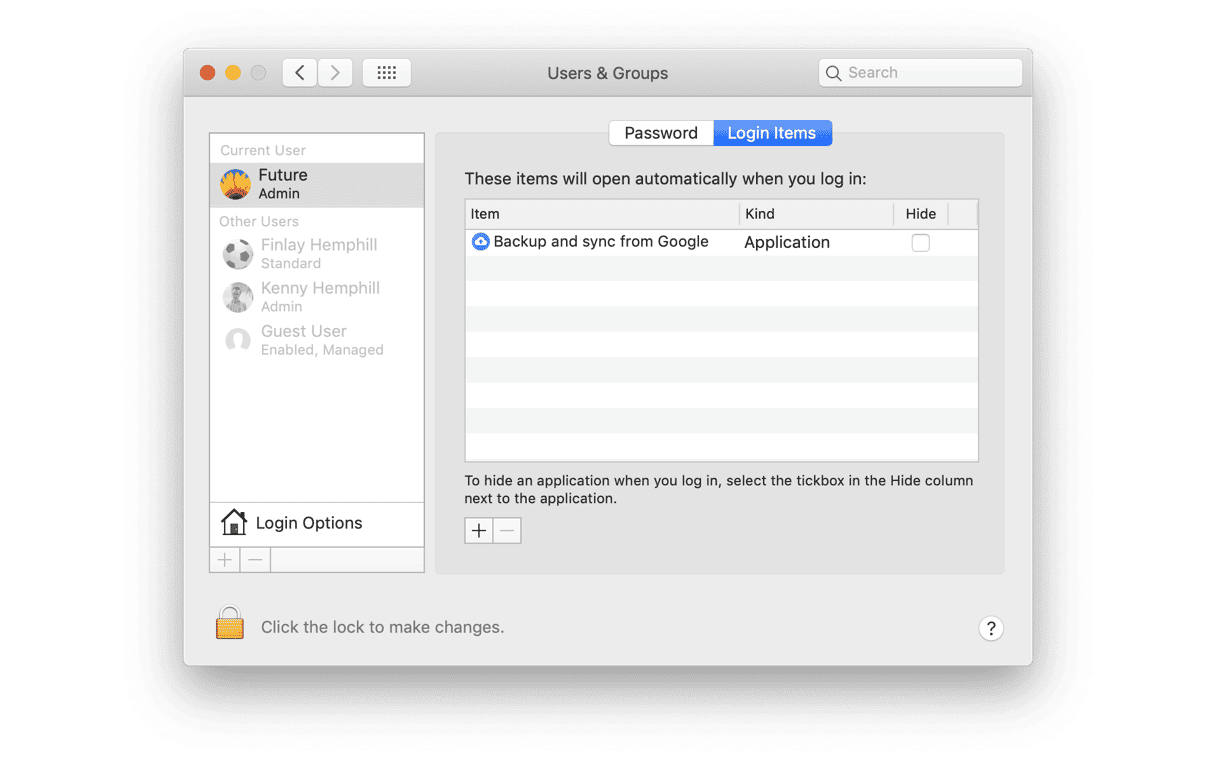Viewport: 1216px width, 760px height.
Task: Remove user with minus button under list
Action: click(x=256, y=560)
